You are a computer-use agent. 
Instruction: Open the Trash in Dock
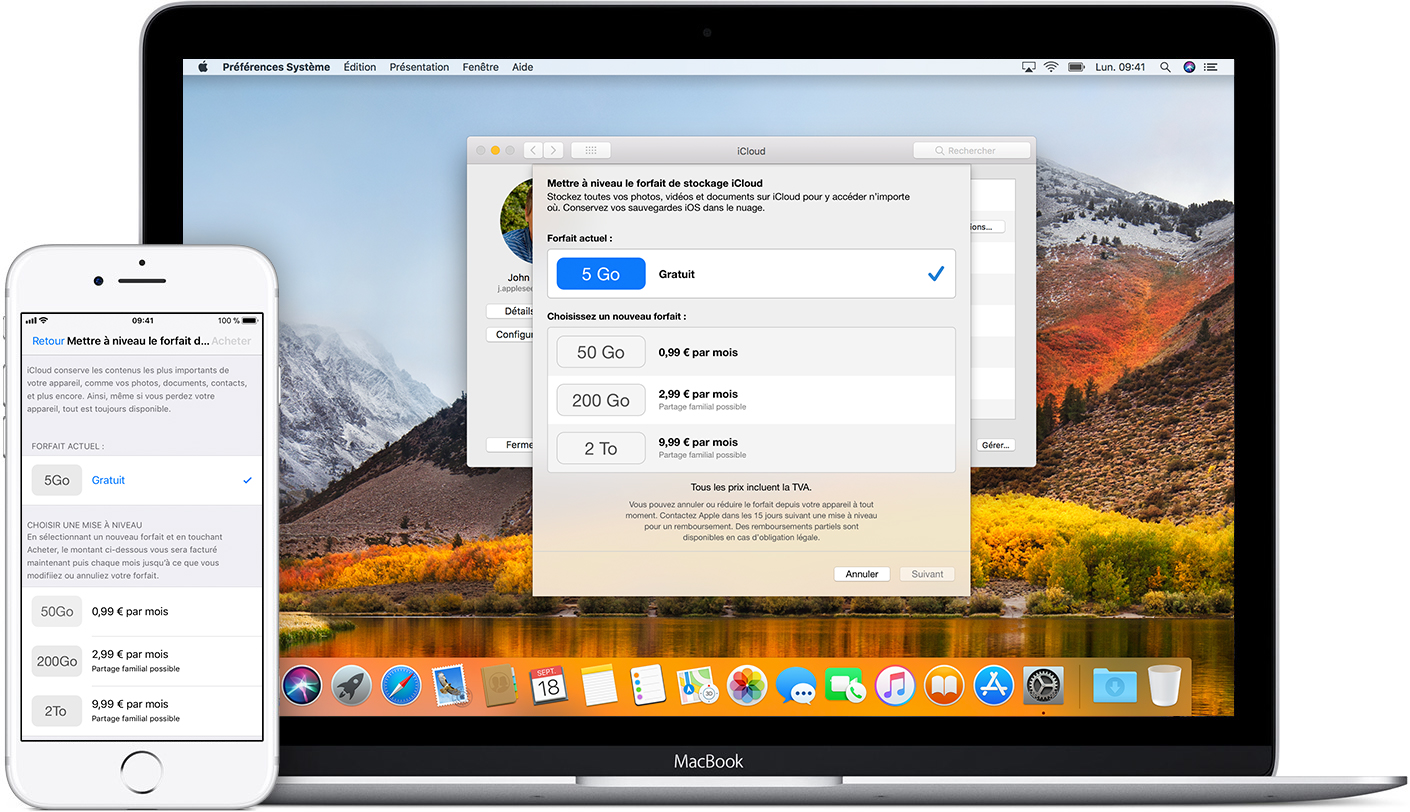pyautogui.click(x=1164, y=686)
